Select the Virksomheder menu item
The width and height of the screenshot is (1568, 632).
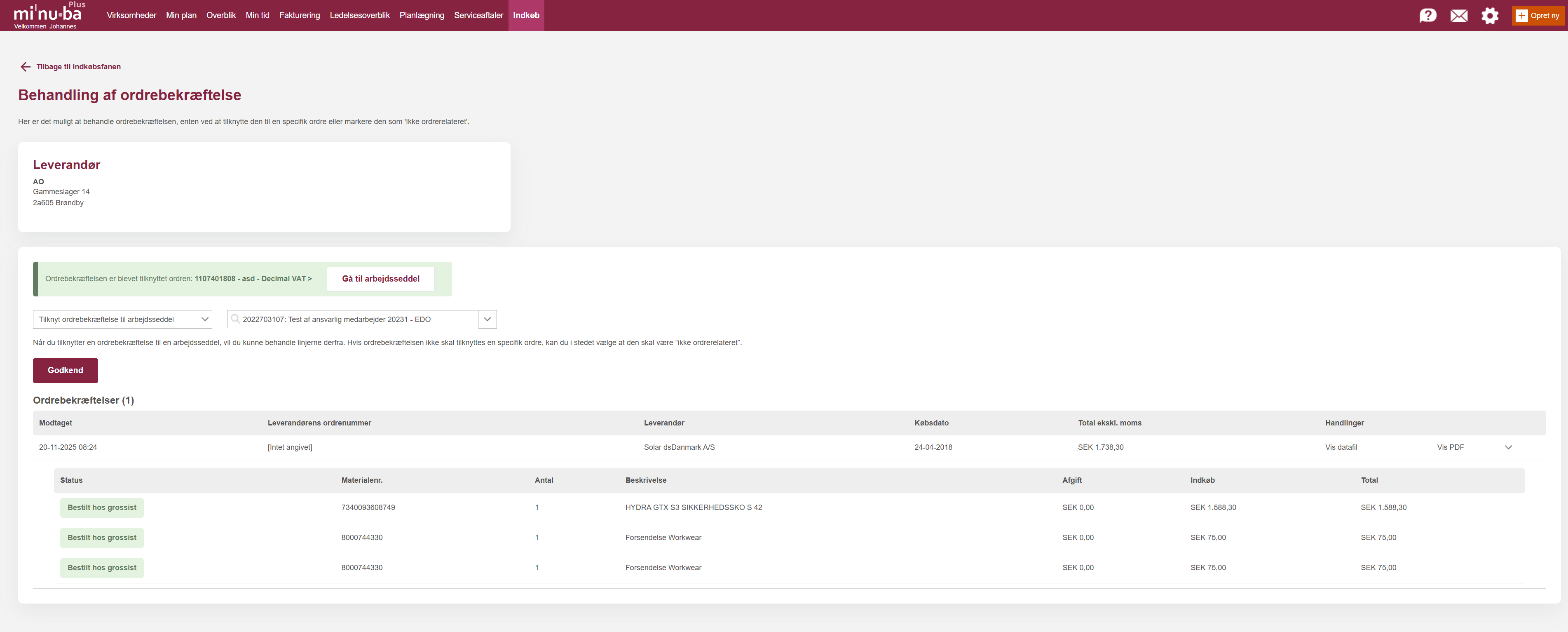131,15
